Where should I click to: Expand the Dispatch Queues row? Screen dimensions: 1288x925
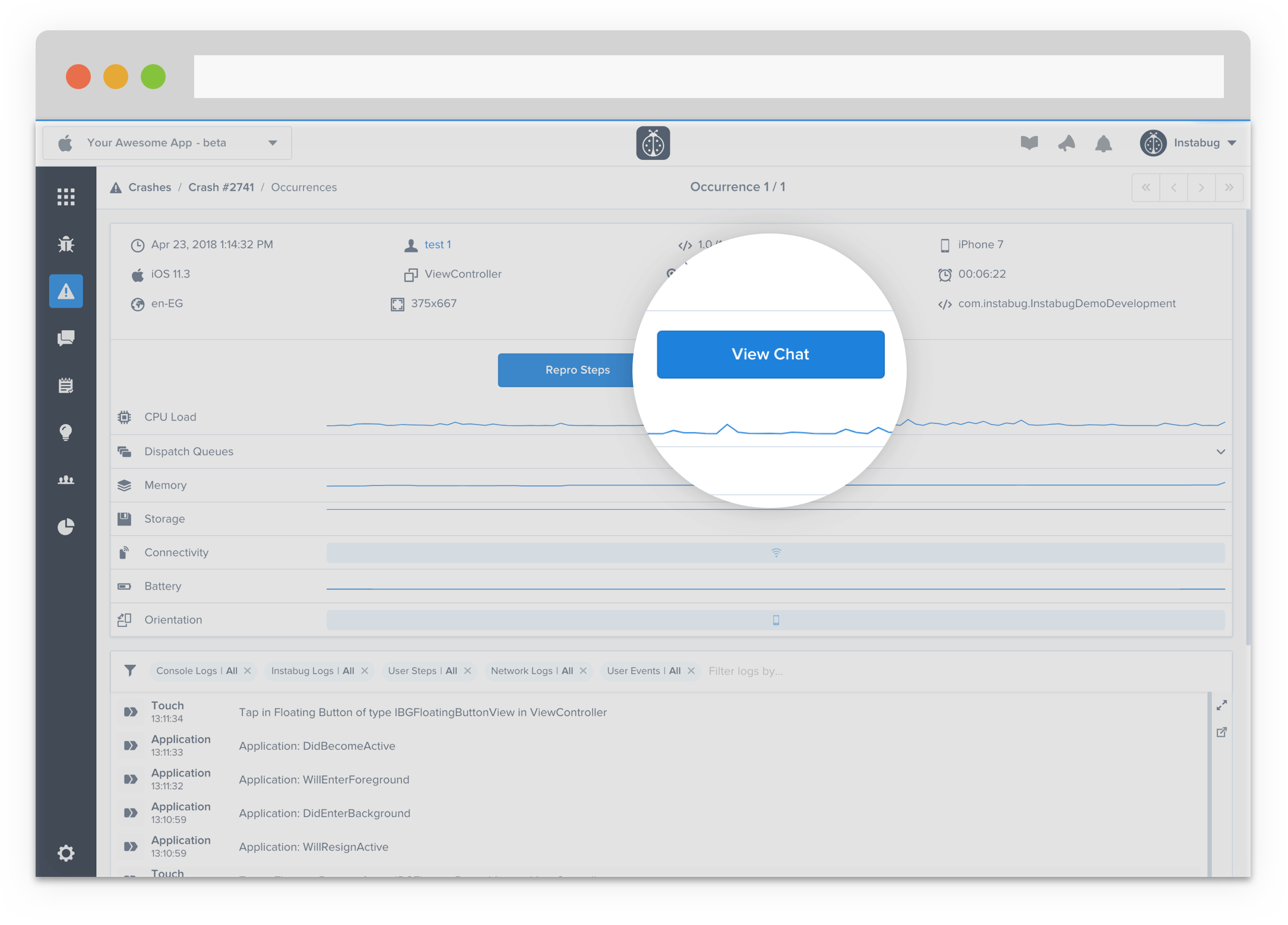1220,452
